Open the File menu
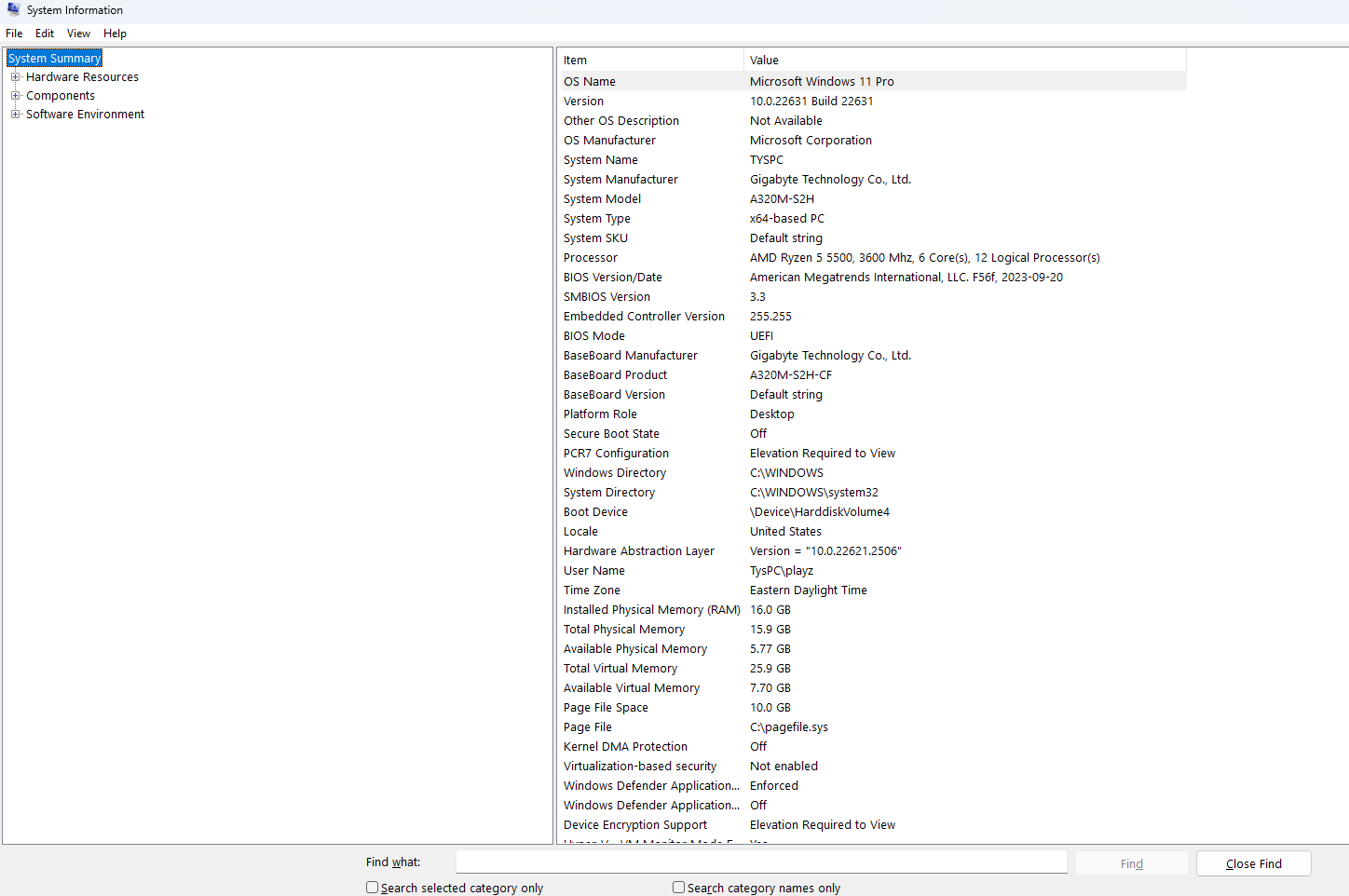Image resolution: width=1349 pixels, height=896 pixels. pyautogui.click(x=14, y=34)
